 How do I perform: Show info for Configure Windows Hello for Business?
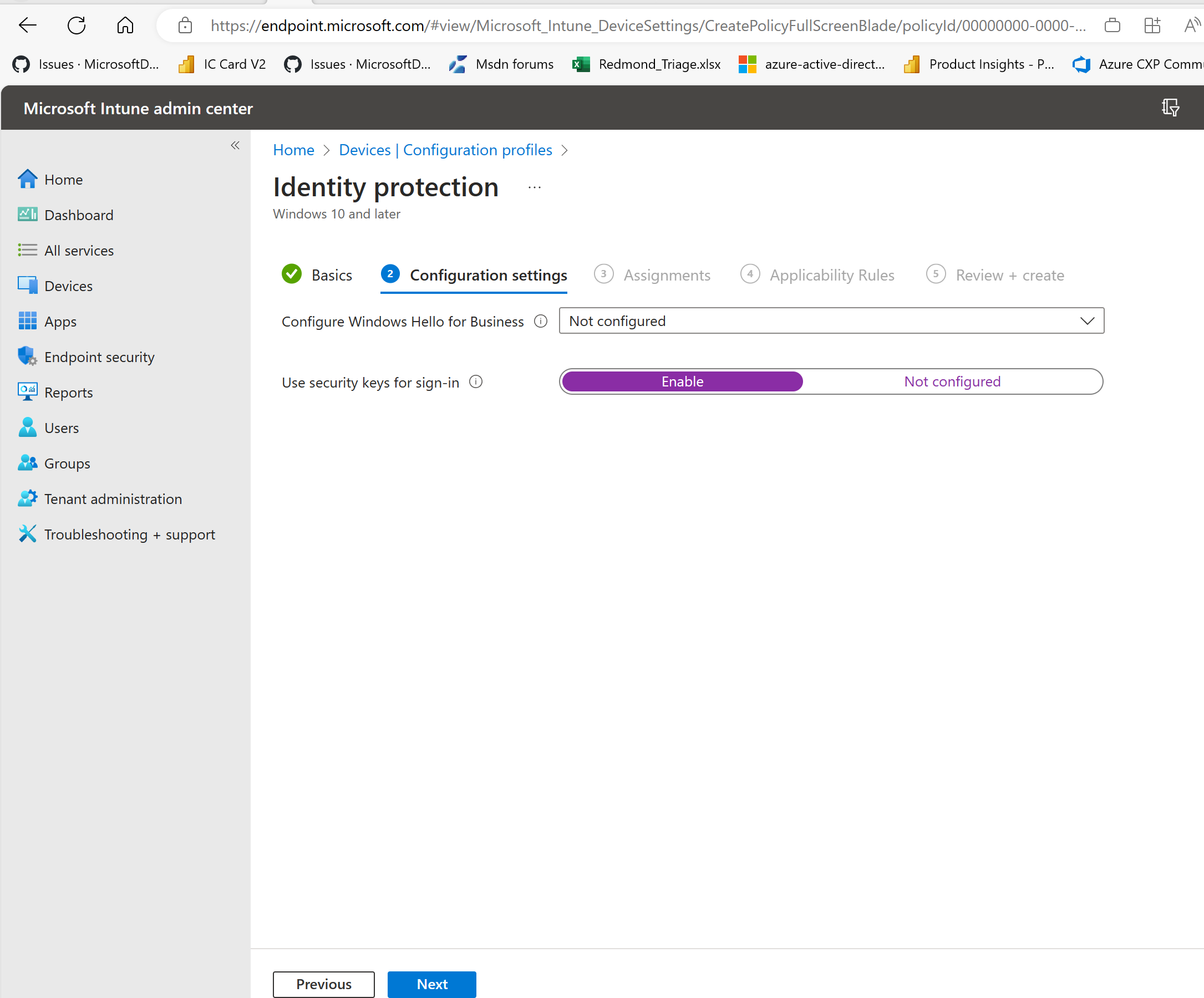540,321
